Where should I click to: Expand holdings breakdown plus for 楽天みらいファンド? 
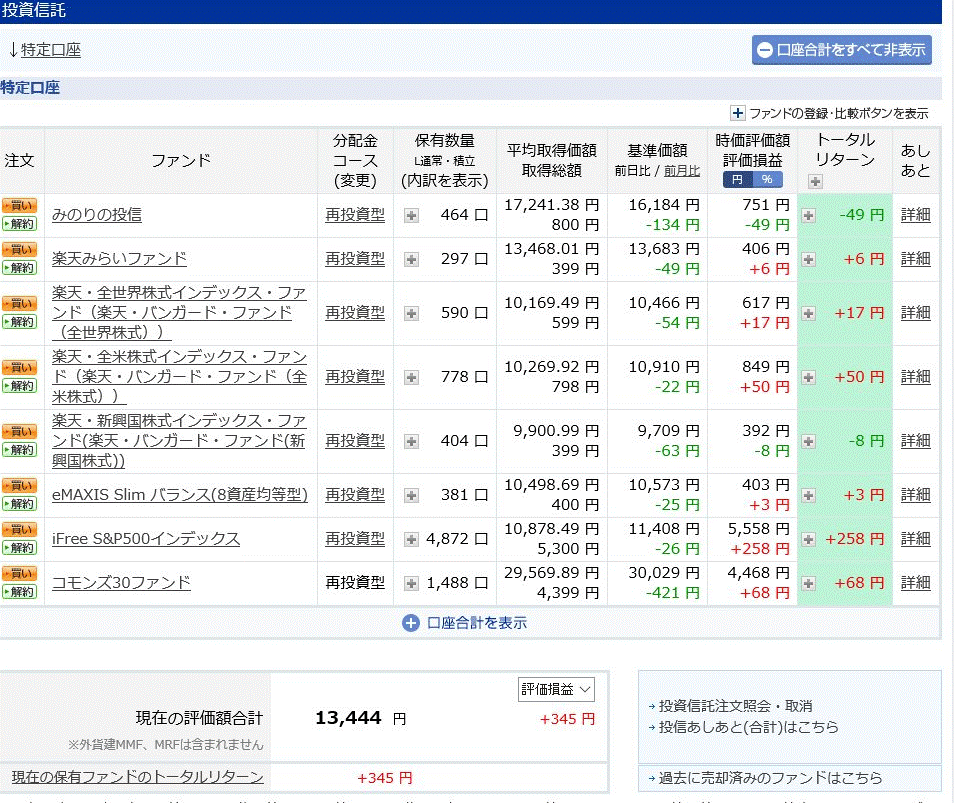(411, 259)
